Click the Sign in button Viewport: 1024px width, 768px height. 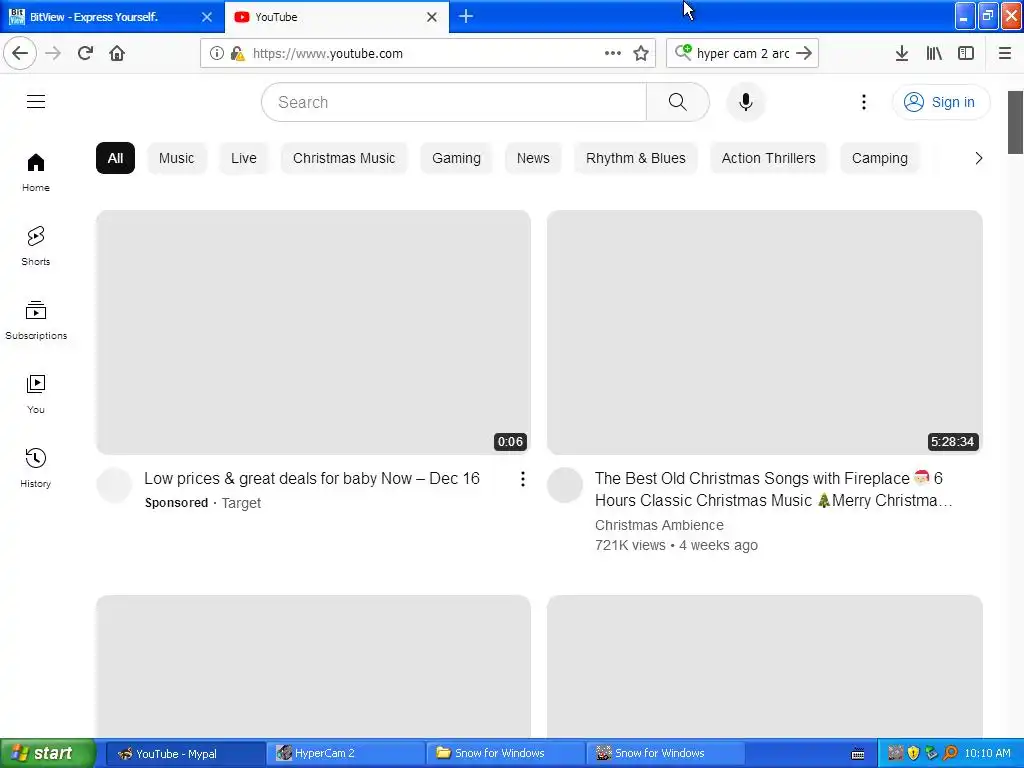point(940,102)
